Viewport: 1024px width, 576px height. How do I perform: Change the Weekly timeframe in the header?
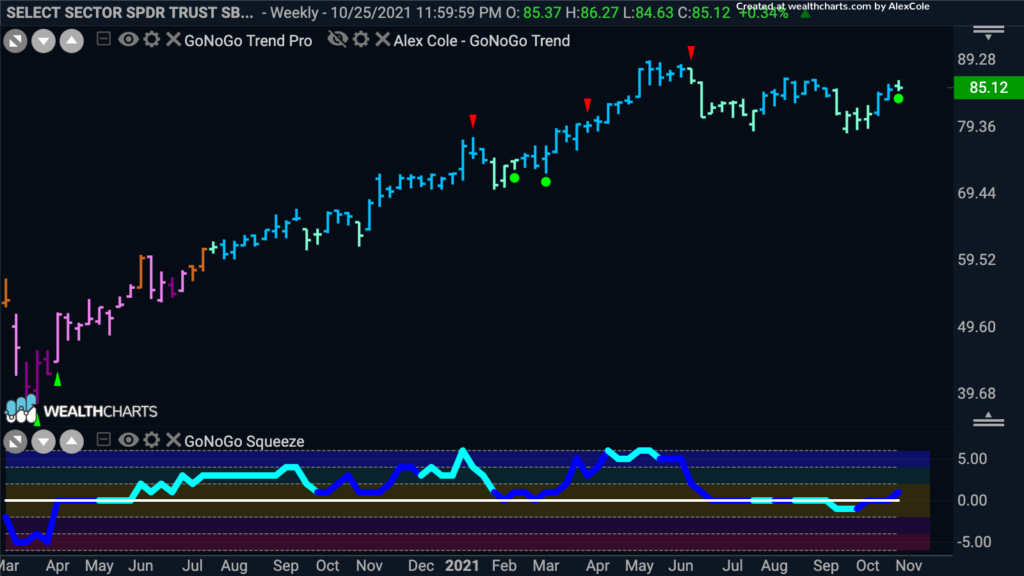click(296, 12)
